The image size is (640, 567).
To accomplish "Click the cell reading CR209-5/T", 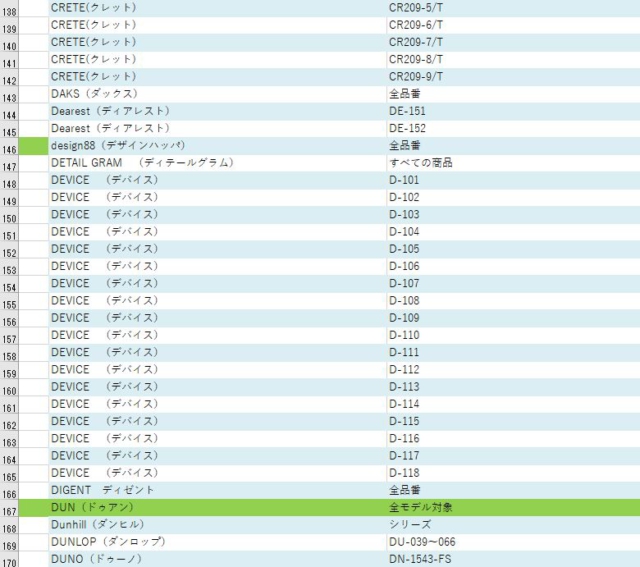I will (x=513, y=8).
